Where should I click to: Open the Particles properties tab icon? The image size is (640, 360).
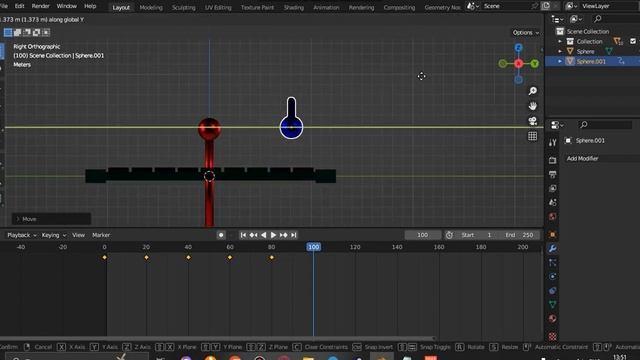(552, 262)
